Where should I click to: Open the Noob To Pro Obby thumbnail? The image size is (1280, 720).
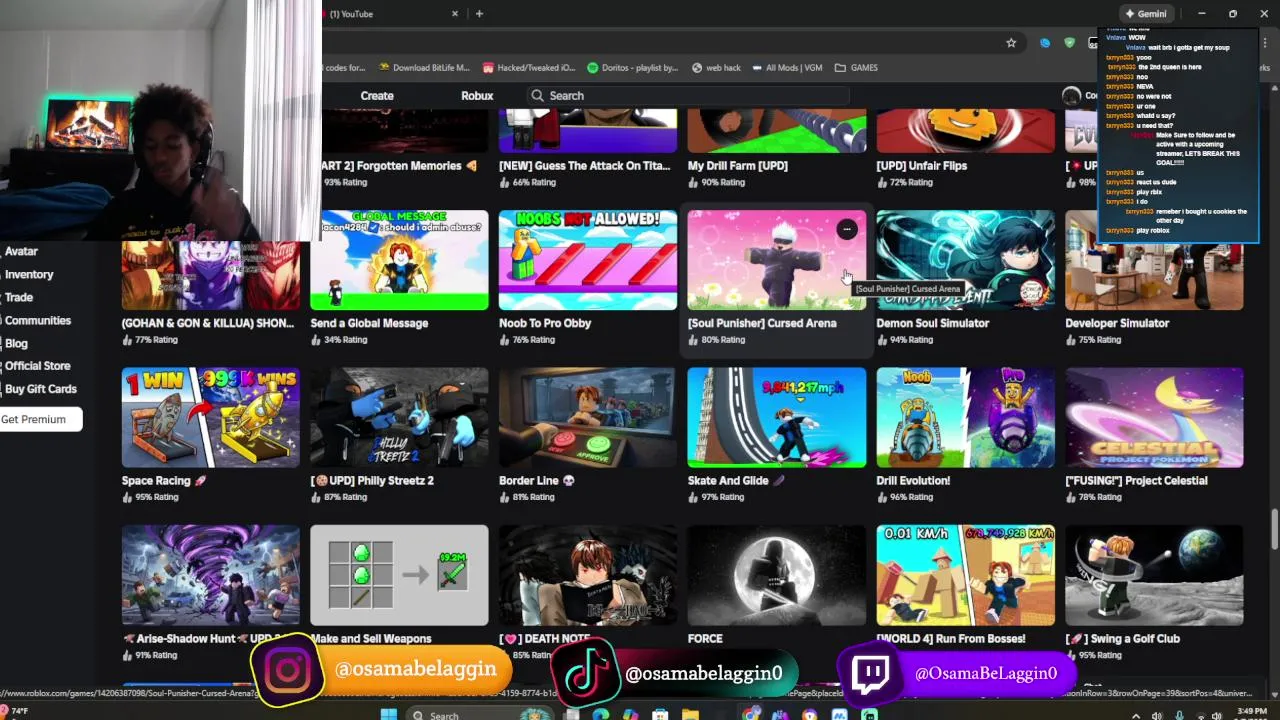pyautogui.click(x=588, y=260)
